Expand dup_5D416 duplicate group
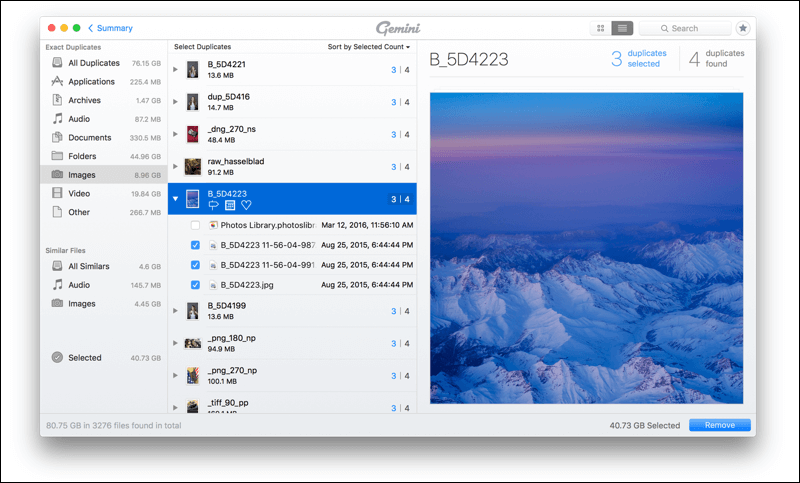This screenshot has height=483, width=800. click(x=176, y=102)
